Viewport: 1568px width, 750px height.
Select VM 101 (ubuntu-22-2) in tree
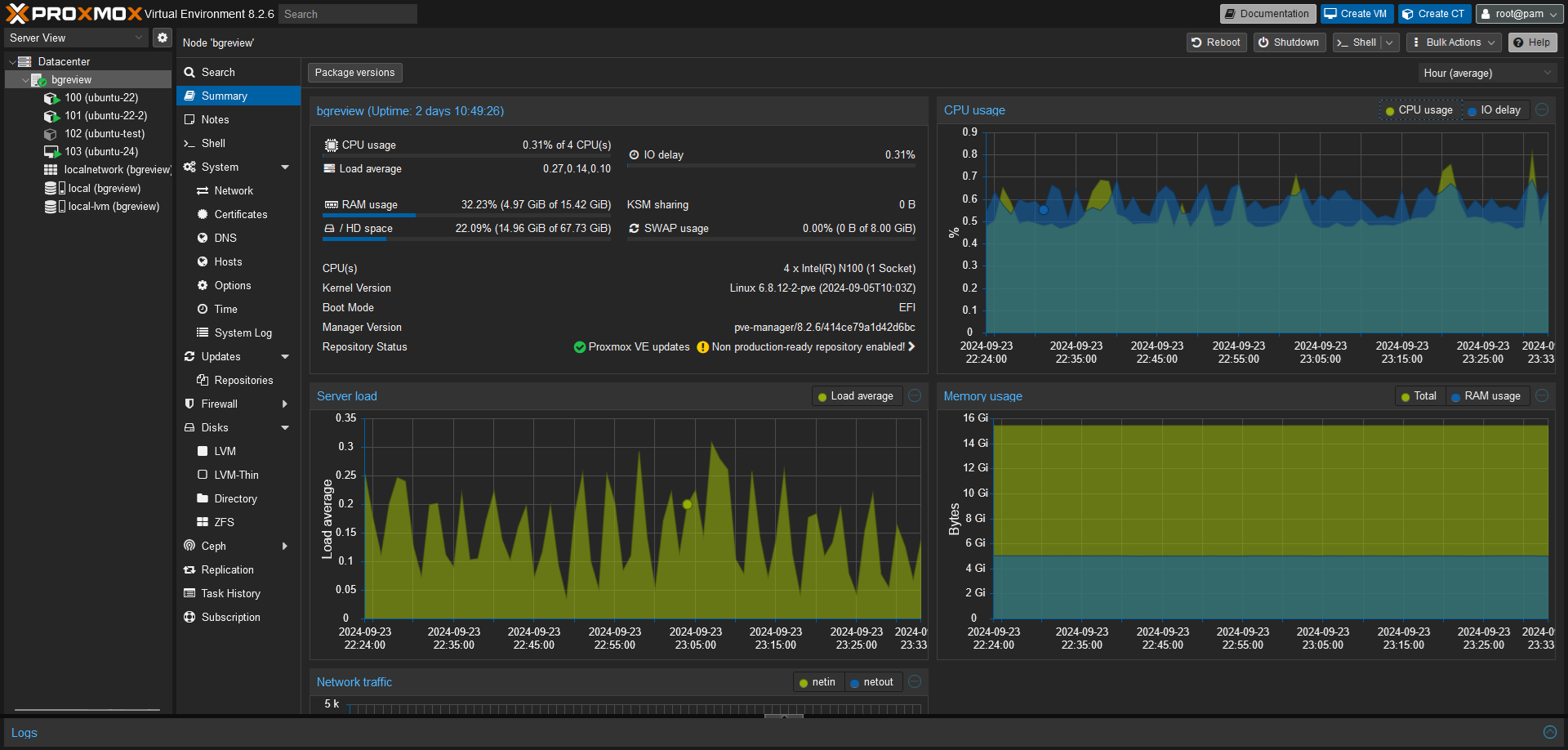click(x=106, y=116)
